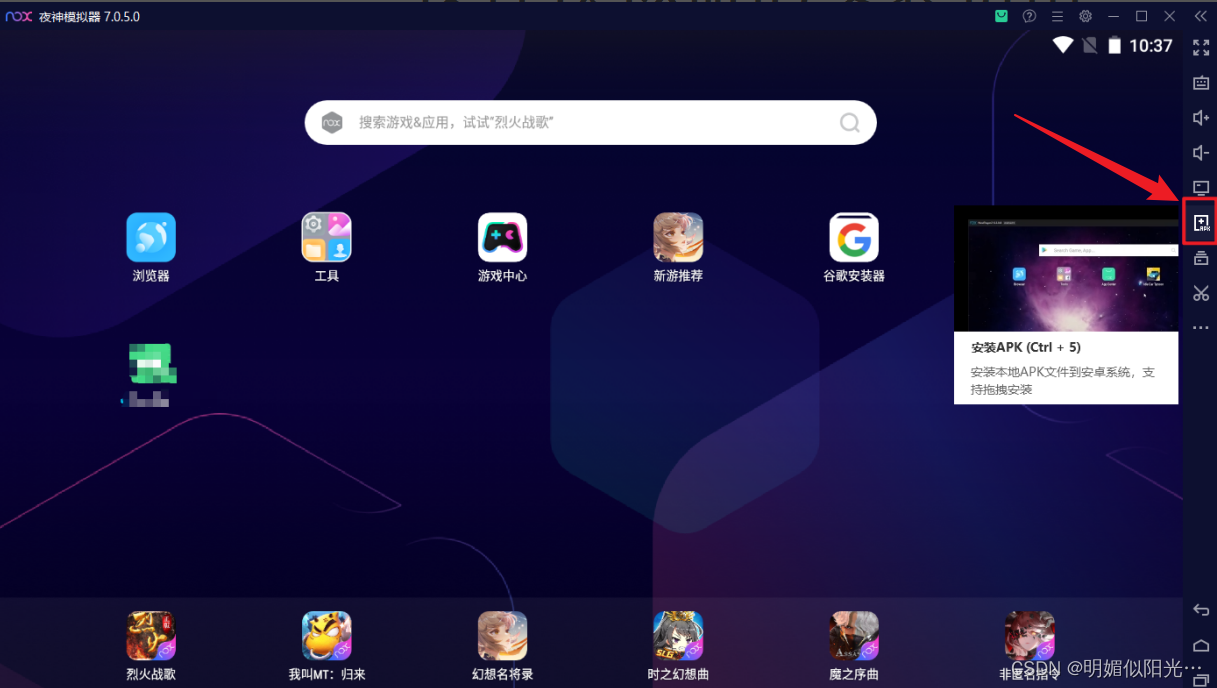Tap the Android home button
The image size is (1217, 688).
tap(1201, 645)
